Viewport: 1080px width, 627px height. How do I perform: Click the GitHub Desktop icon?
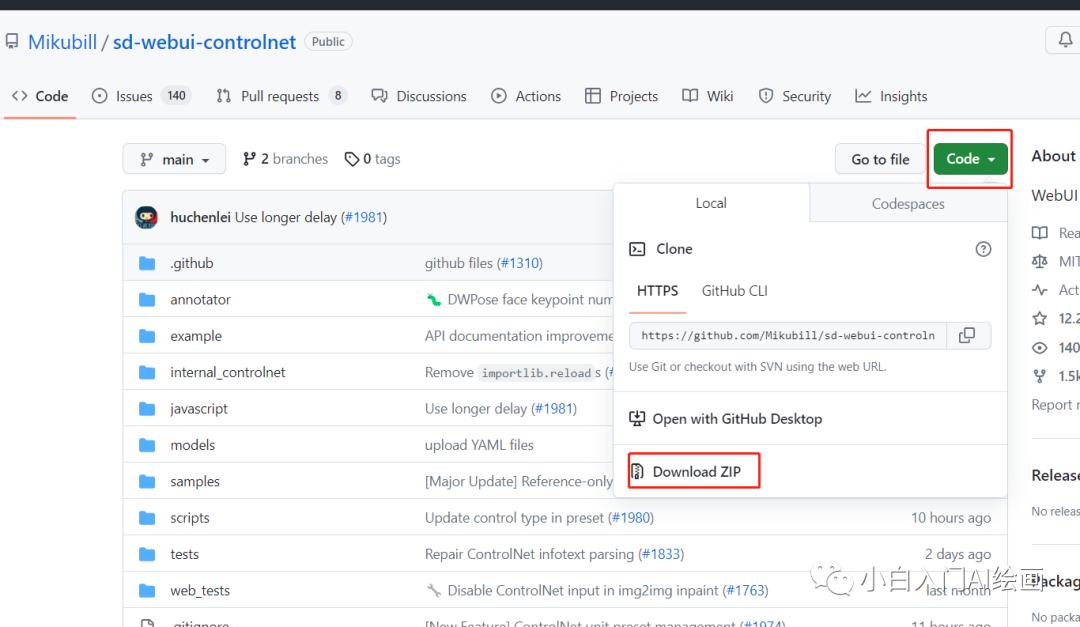637,418
